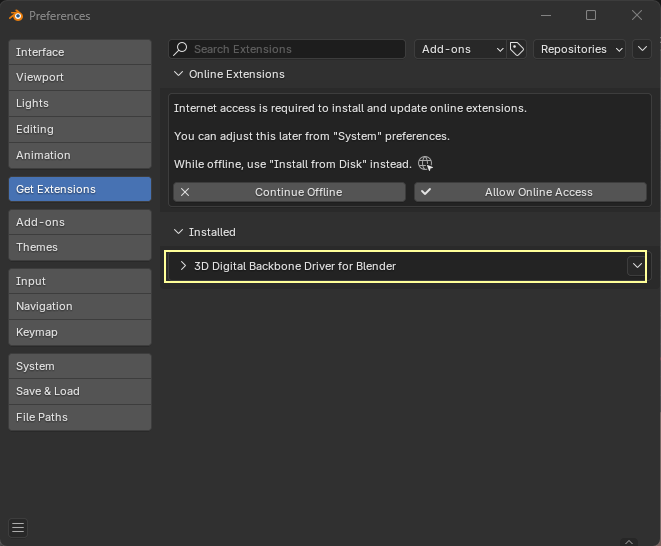Open the Add-ons filter dropdown

pyautogui.click(x=460, y=49)
